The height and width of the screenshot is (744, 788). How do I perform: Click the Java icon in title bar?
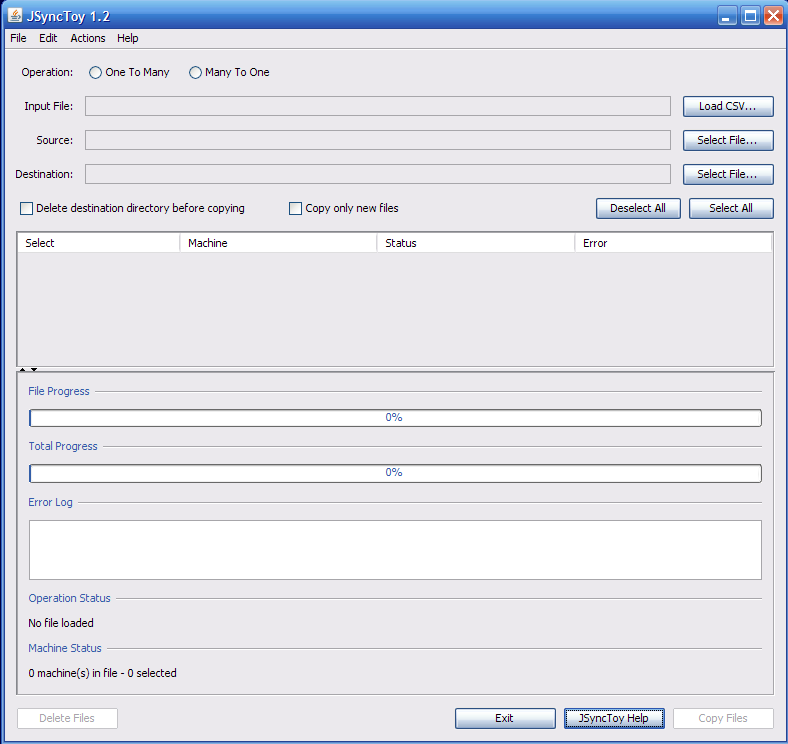coord(15,16)
